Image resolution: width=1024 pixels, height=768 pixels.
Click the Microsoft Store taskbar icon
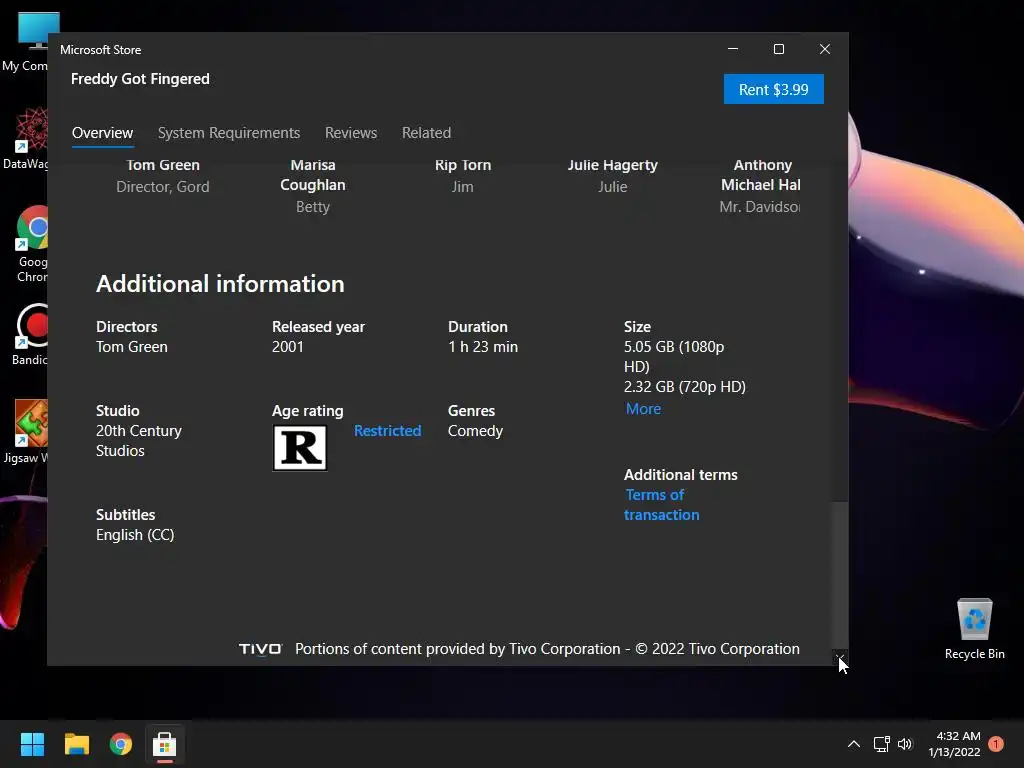[165, 744]
